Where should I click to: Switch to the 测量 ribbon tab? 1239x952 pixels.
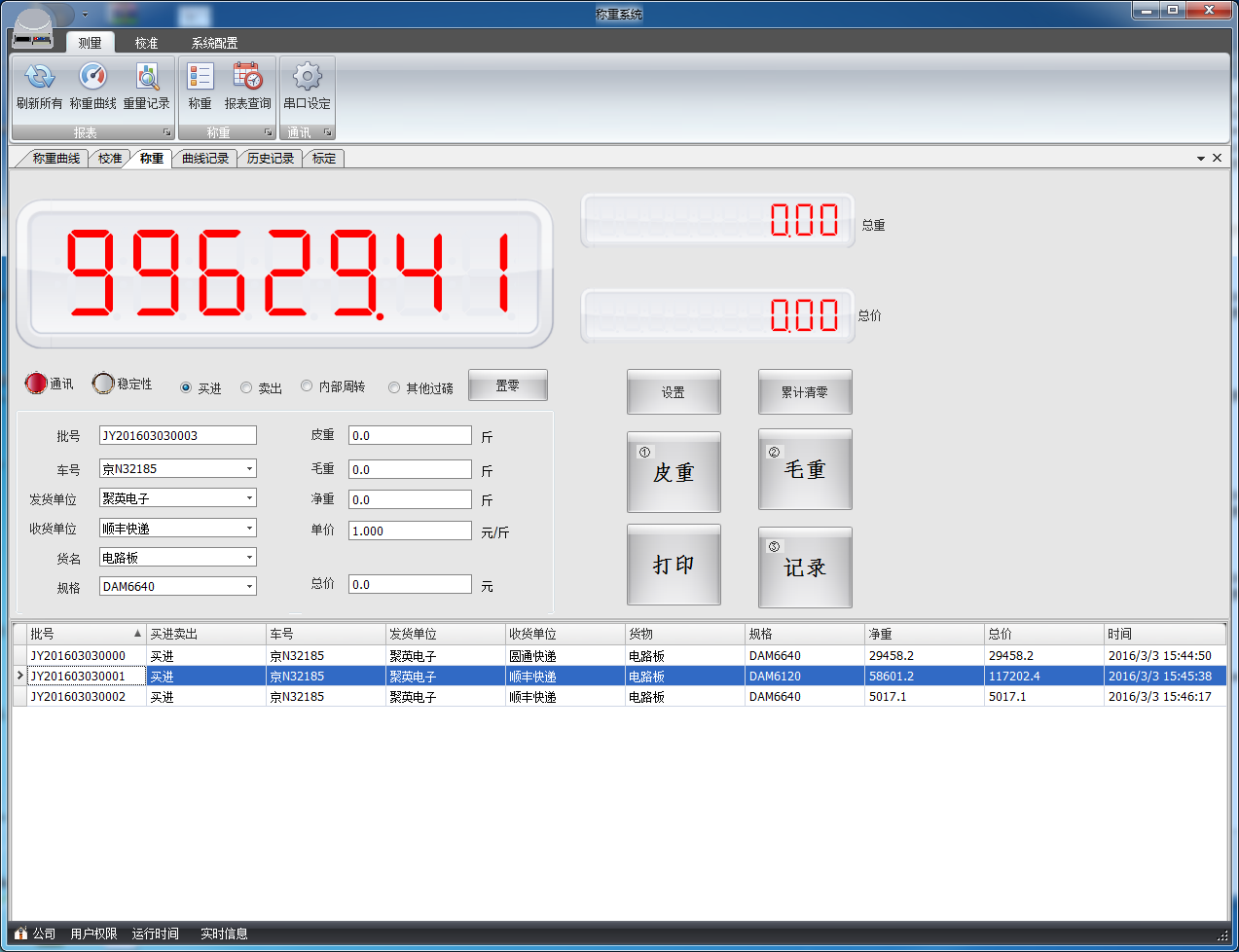(91, 43)
